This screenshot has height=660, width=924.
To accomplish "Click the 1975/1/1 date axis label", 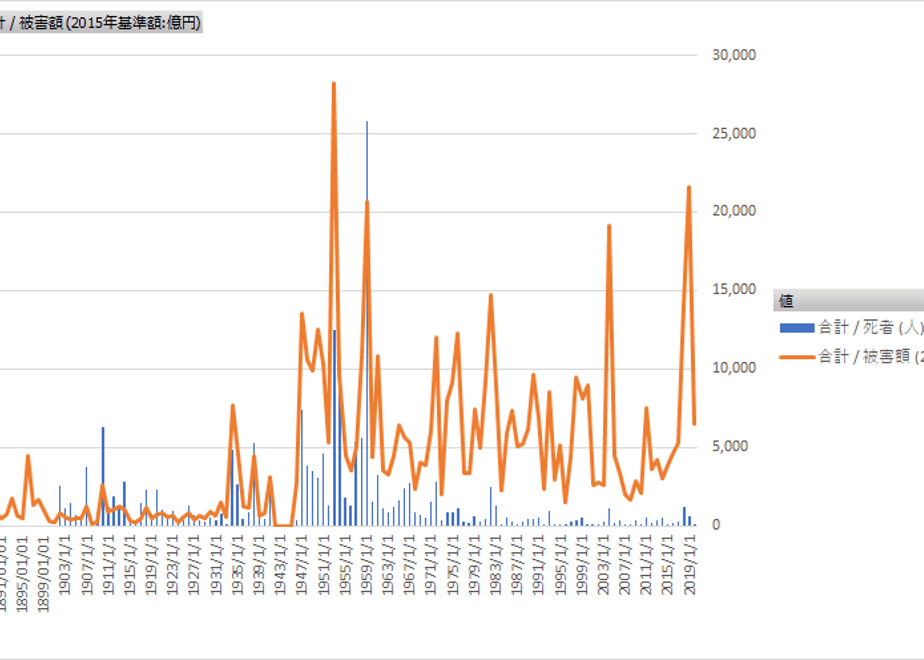I will pyautogui.click(x=453, y=565).
